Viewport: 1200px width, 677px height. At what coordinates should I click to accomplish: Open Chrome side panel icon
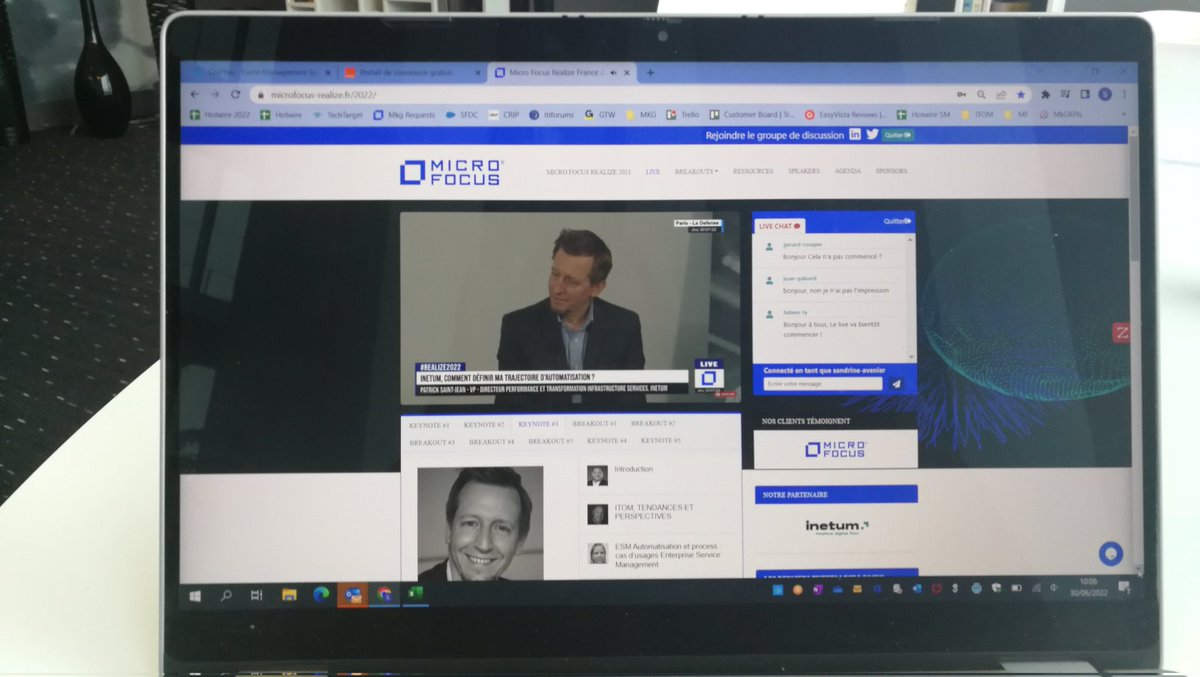1083,95
